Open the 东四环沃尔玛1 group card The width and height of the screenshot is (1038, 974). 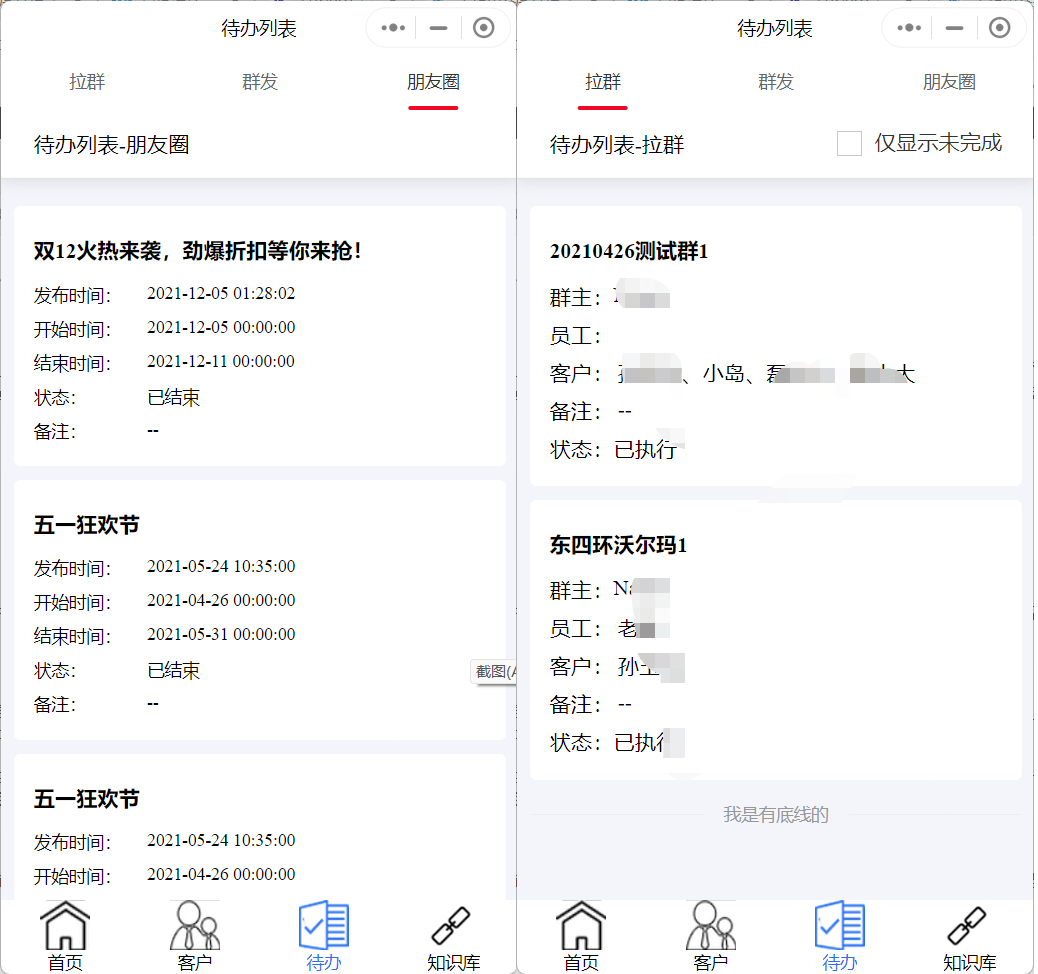click(x=775, y=640)
